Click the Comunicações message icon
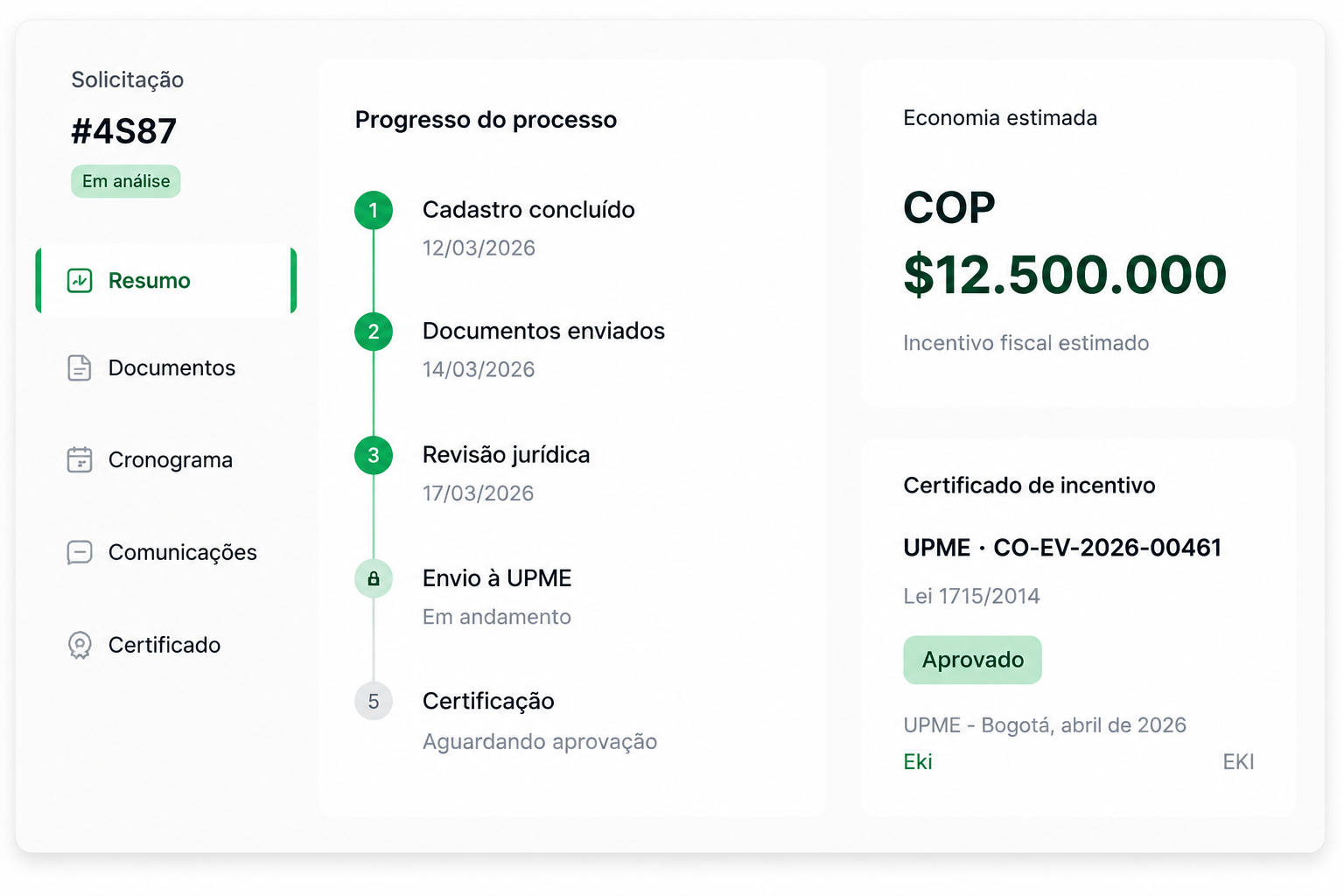Screen dimensions: 1344x896 (x=80, y=552)
